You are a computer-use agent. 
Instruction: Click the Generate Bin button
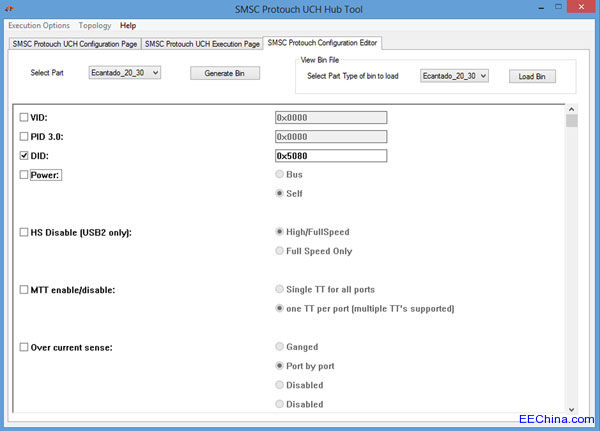pyautogui.click(x=225, y=73)
